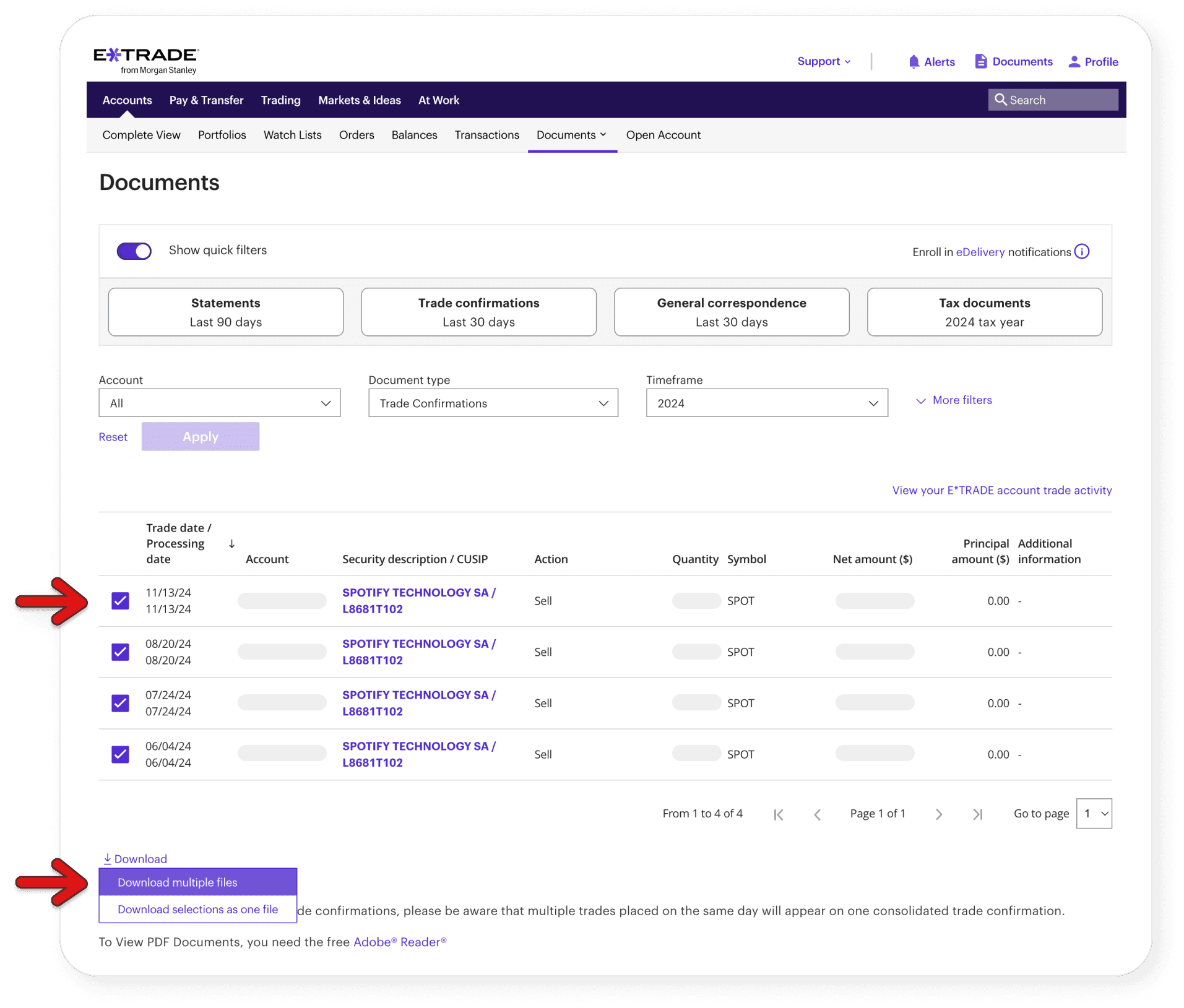
Task: Open the Alerts bell icon
Action: (x=914, y=61)
